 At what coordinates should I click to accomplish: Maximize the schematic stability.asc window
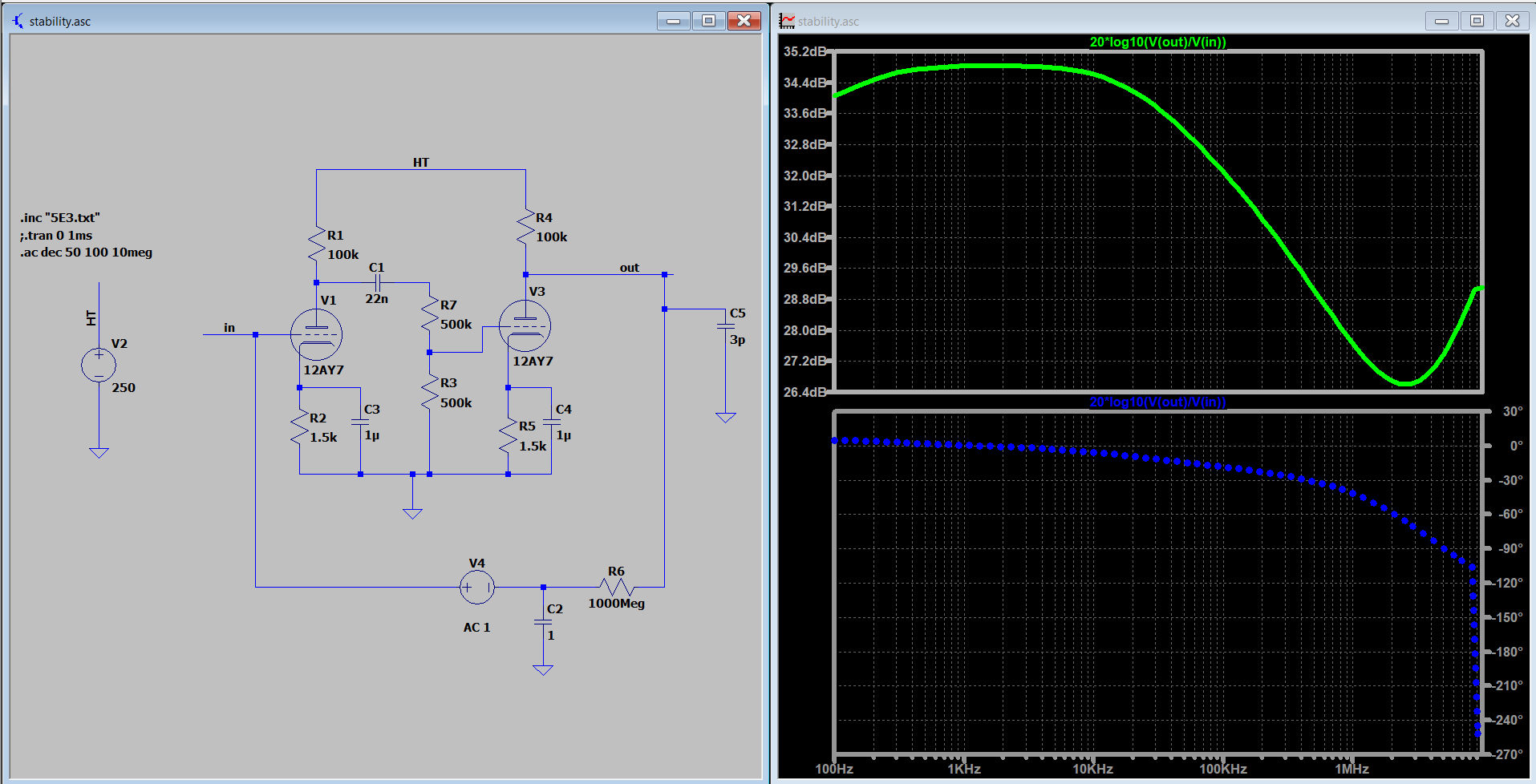pos(708,21)
